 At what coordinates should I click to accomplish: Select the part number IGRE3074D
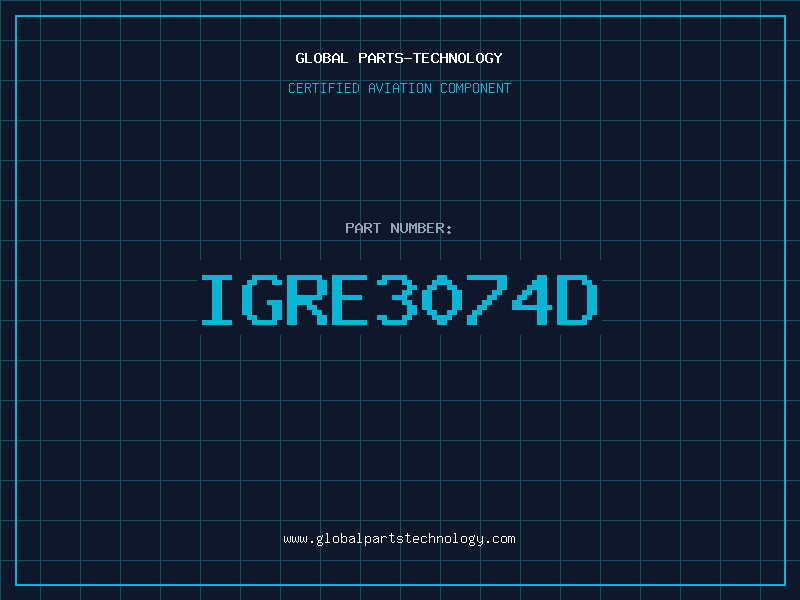click(x=399, y=300)
